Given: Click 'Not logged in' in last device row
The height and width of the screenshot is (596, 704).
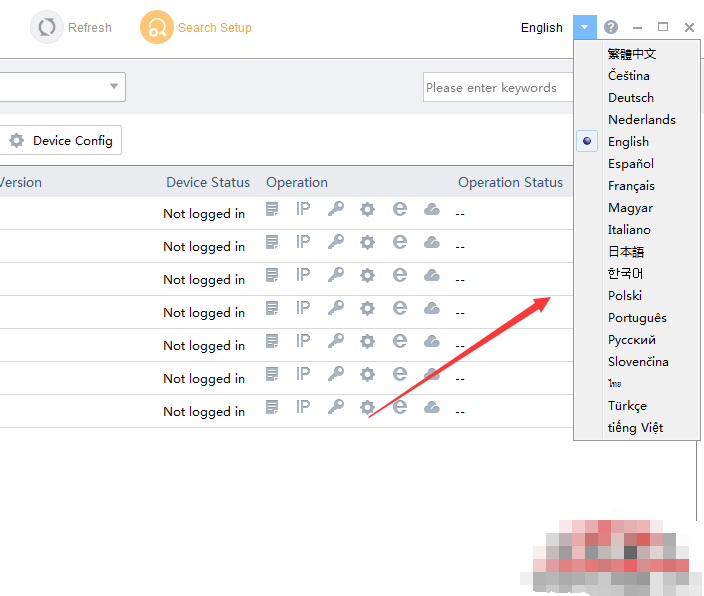Looking at the screenshot, I should [x=204, y=411].
